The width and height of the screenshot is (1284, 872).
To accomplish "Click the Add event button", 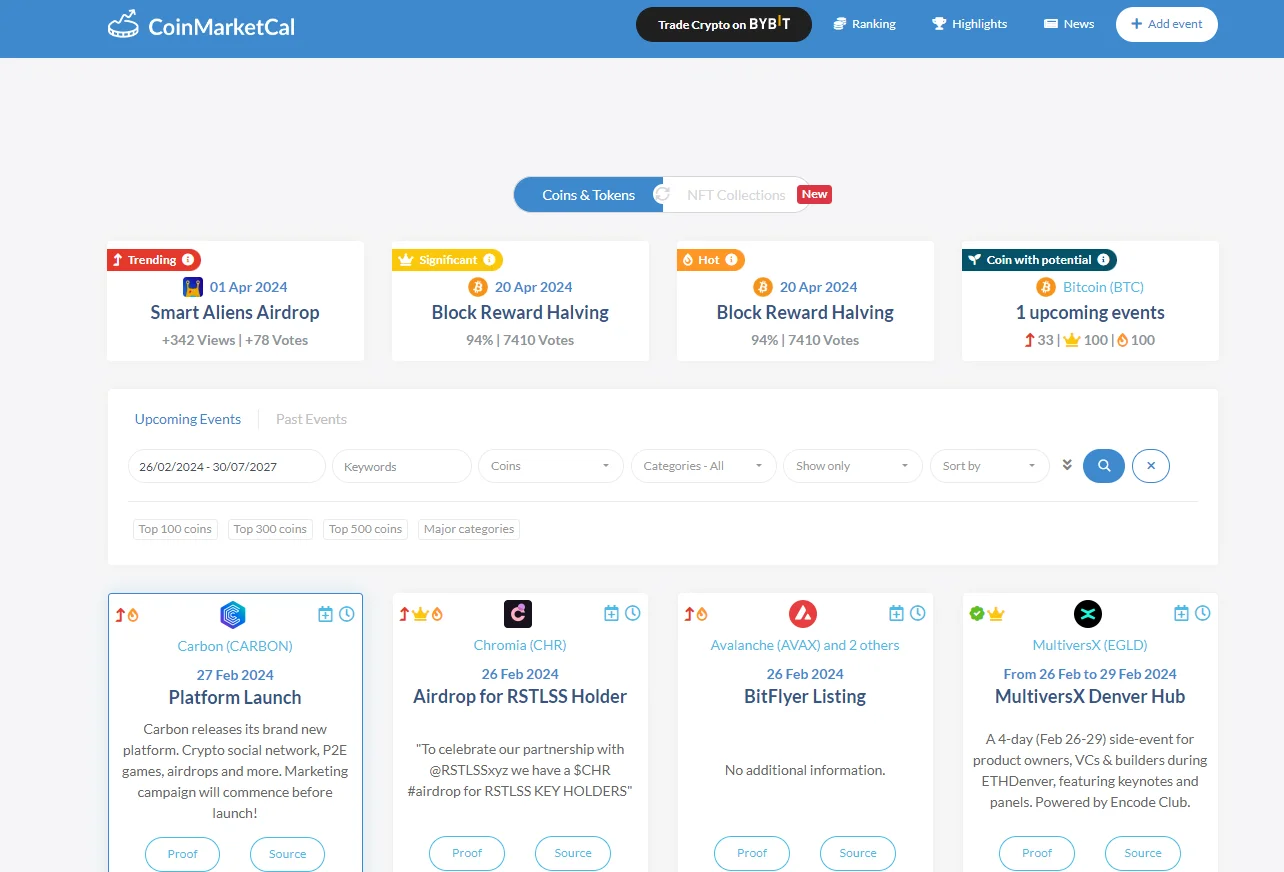I will [1167, 24].
